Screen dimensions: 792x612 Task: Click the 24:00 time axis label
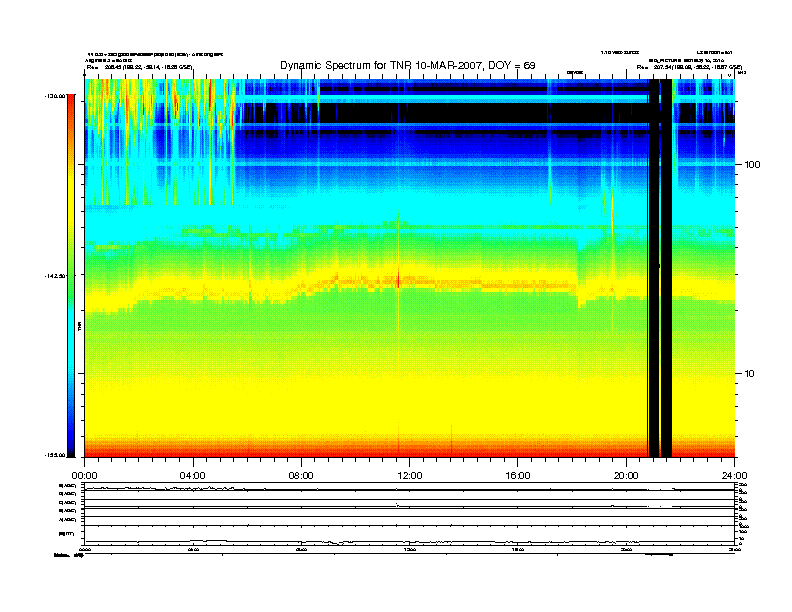[x=734, y=476]
